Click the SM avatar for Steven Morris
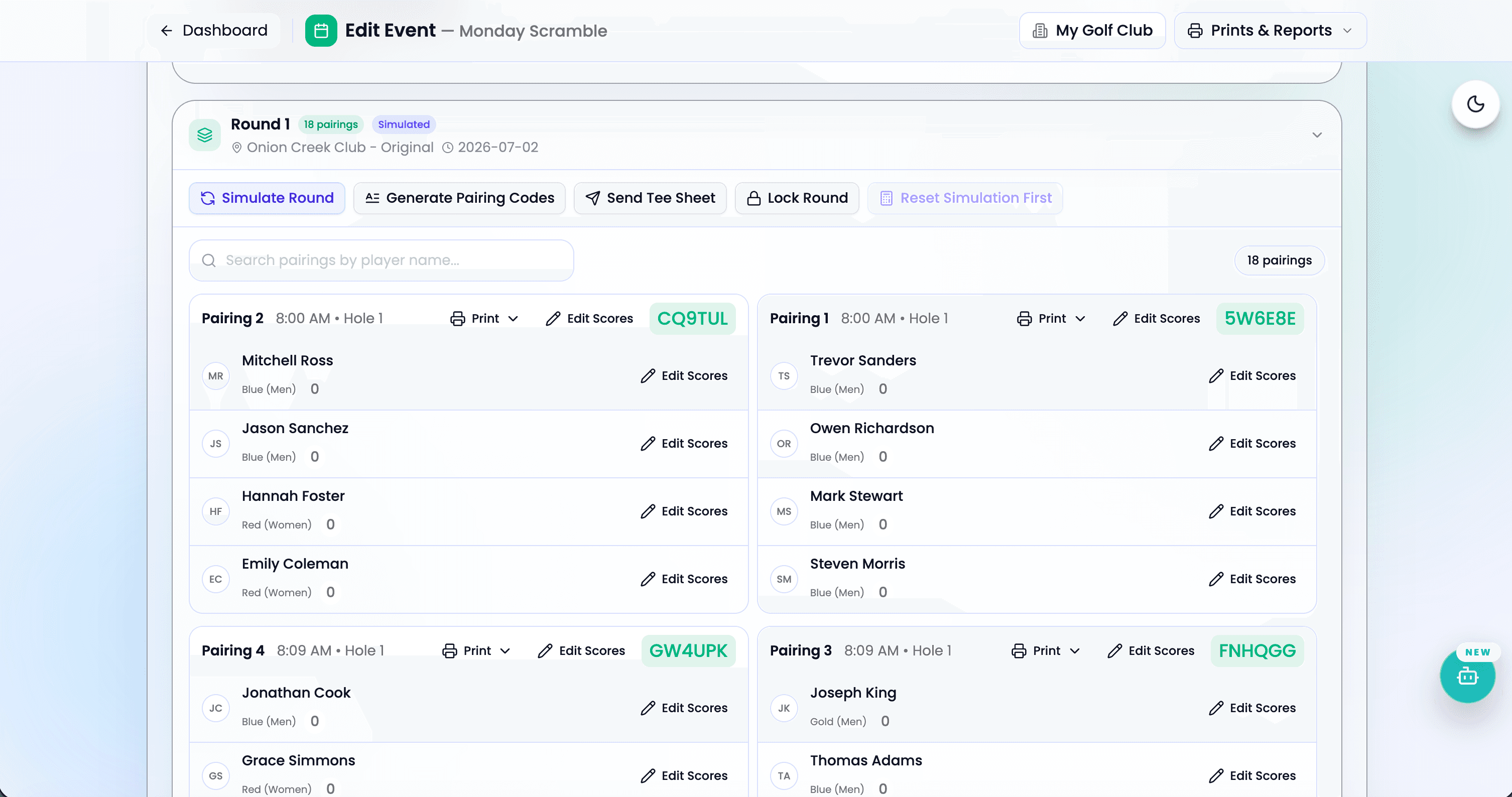 pyautogui.click(x=784, y=579)
